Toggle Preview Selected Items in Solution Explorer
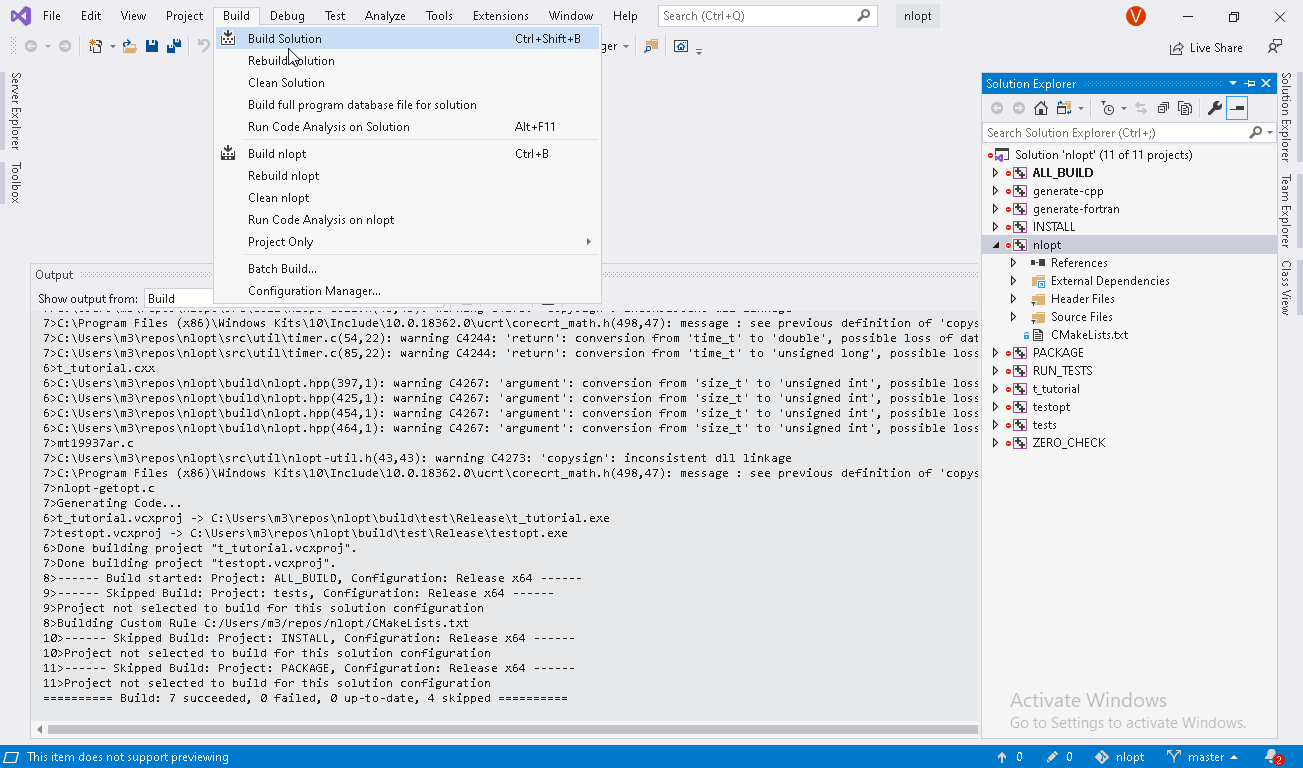Screen dimensions: 1303x768 (1237, 108)
